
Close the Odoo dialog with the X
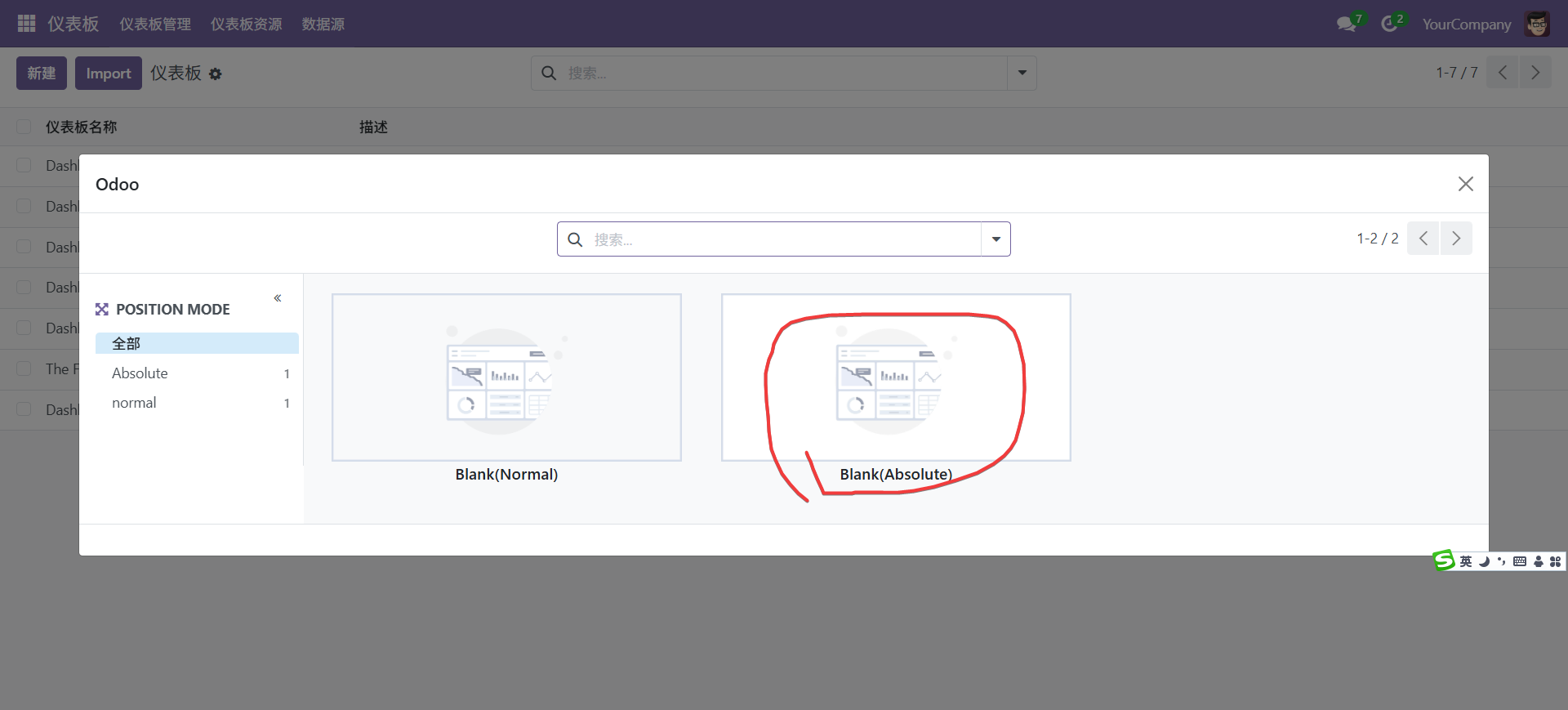1465,184
